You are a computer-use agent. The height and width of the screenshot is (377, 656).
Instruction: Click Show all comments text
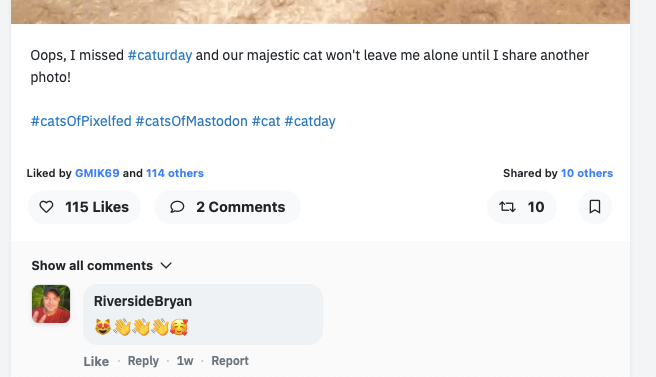(x=92, y=266)
